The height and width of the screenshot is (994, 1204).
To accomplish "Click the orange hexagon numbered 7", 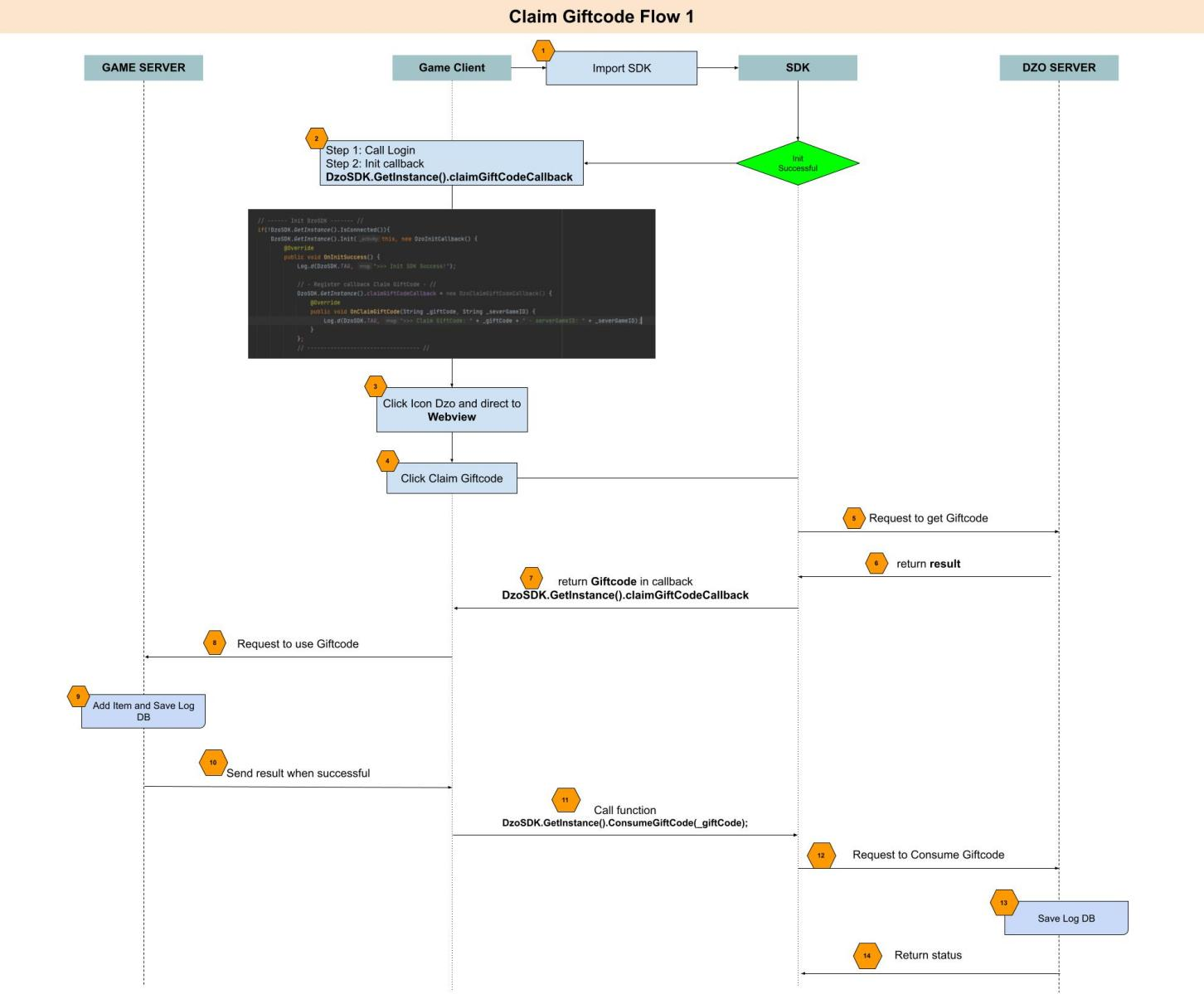I will pyautogui.click(x=531, y=578).
